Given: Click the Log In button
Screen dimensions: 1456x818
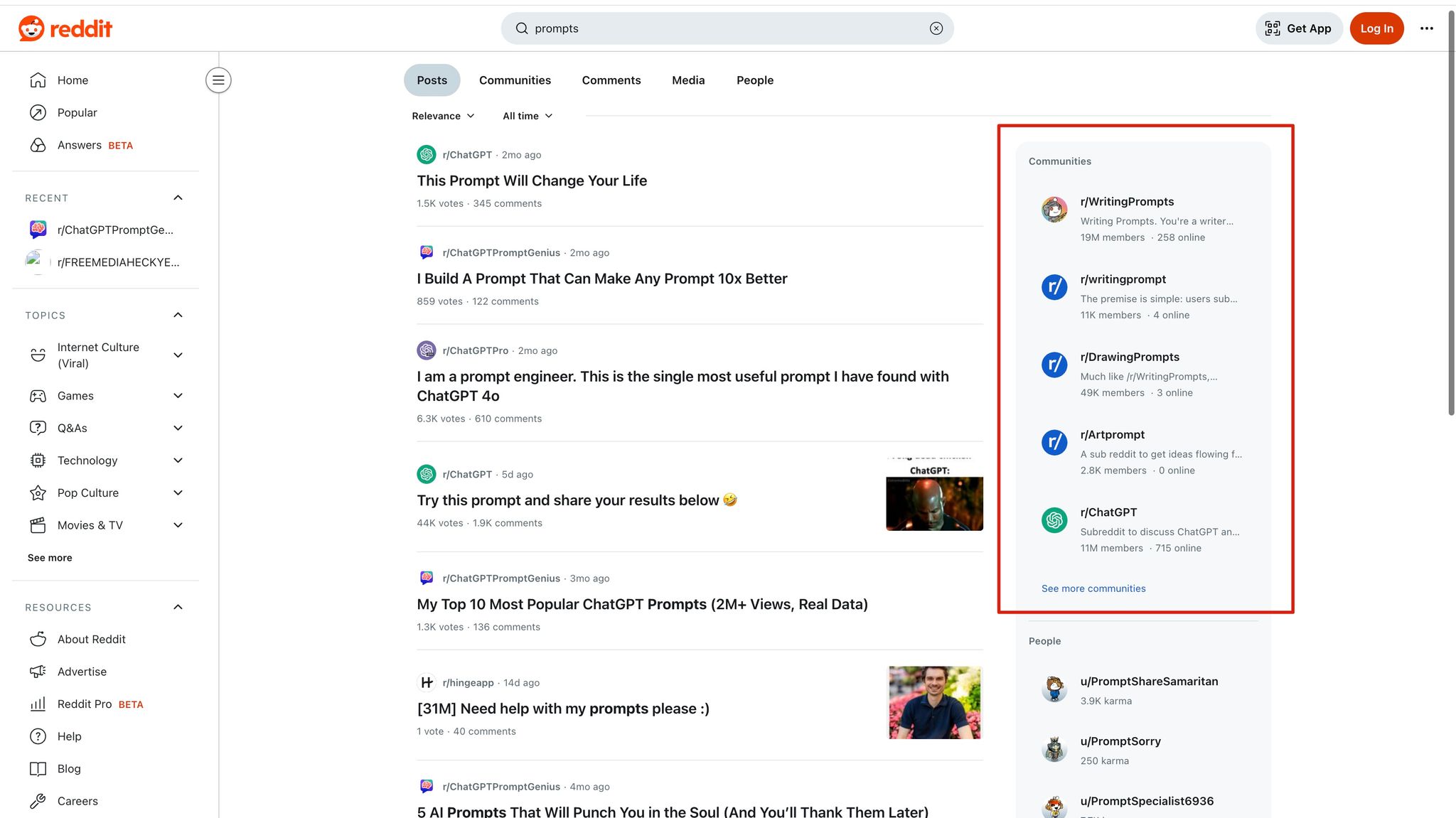Looking at the screenshot, I should pyautogui.click(x=1376, y=28).
